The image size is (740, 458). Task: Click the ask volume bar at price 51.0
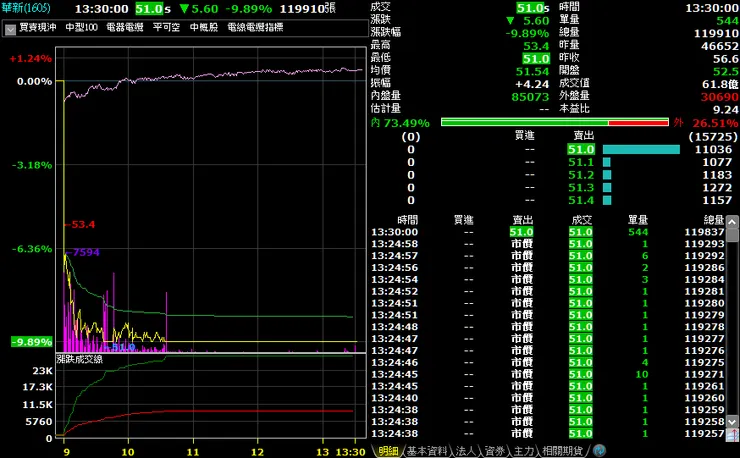coord(641,150)
